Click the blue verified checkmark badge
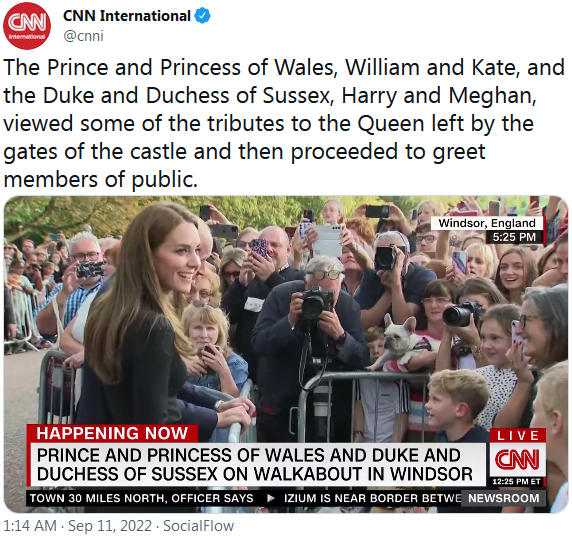The image size is (572, 542). 203,16
